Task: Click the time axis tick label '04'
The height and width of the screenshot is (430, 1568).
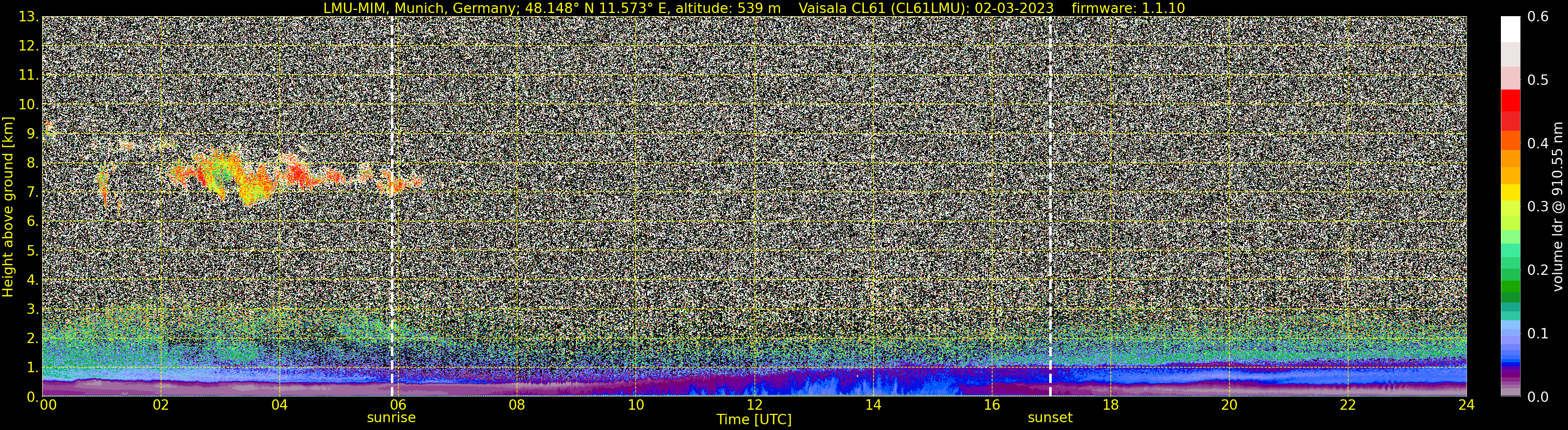Action: pos(279,405)
